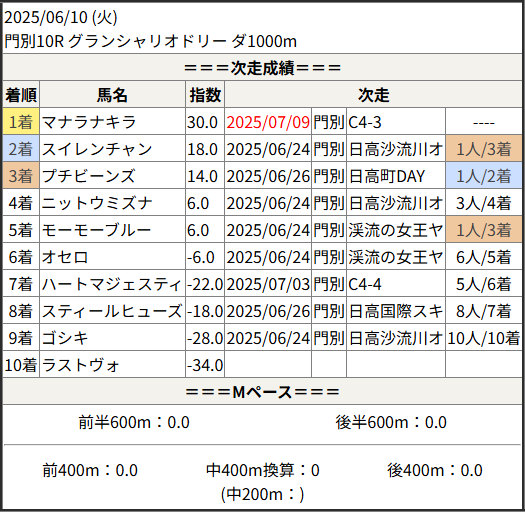The width and height of the screenshot is (525, 512).
Task: Select the スイレンチャン row name
Action: coord(97,149)
